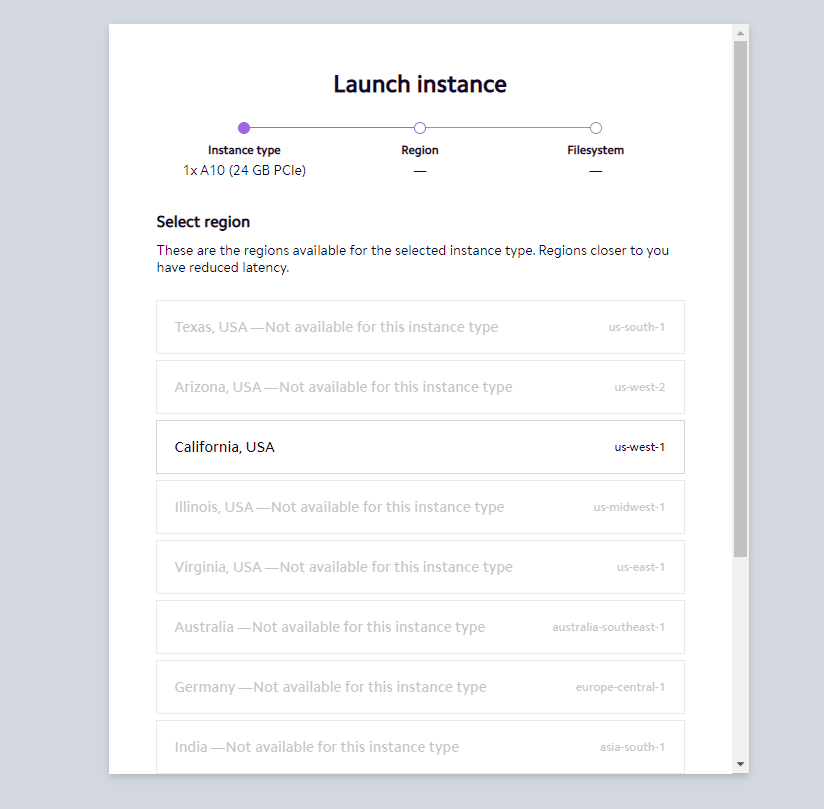The width and height of the screenshot is (824, 809).
Task: Click the Launch instance title
Action: (420, 84)
